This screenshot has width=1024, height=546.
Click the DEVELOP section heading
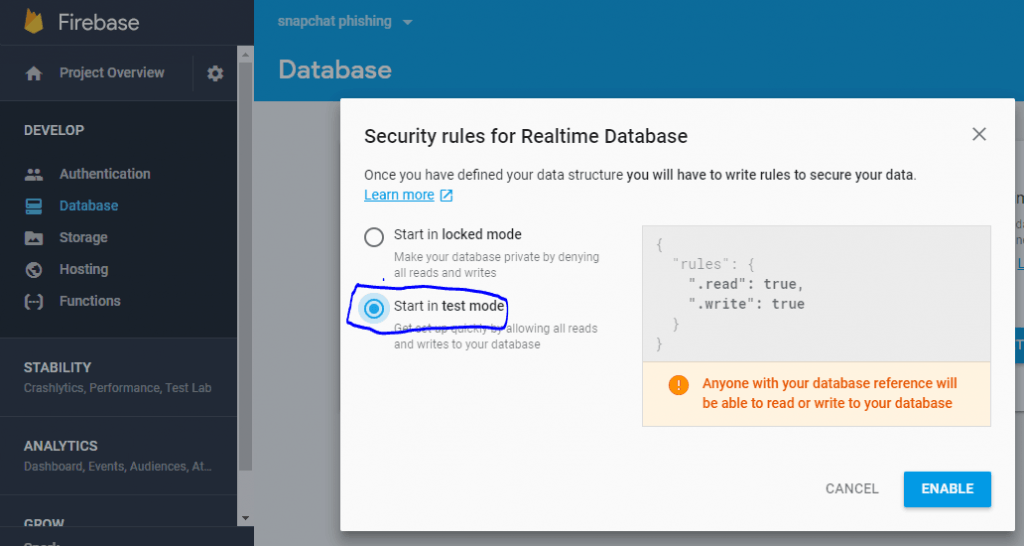pyautogui.click(x=54, y=130)
